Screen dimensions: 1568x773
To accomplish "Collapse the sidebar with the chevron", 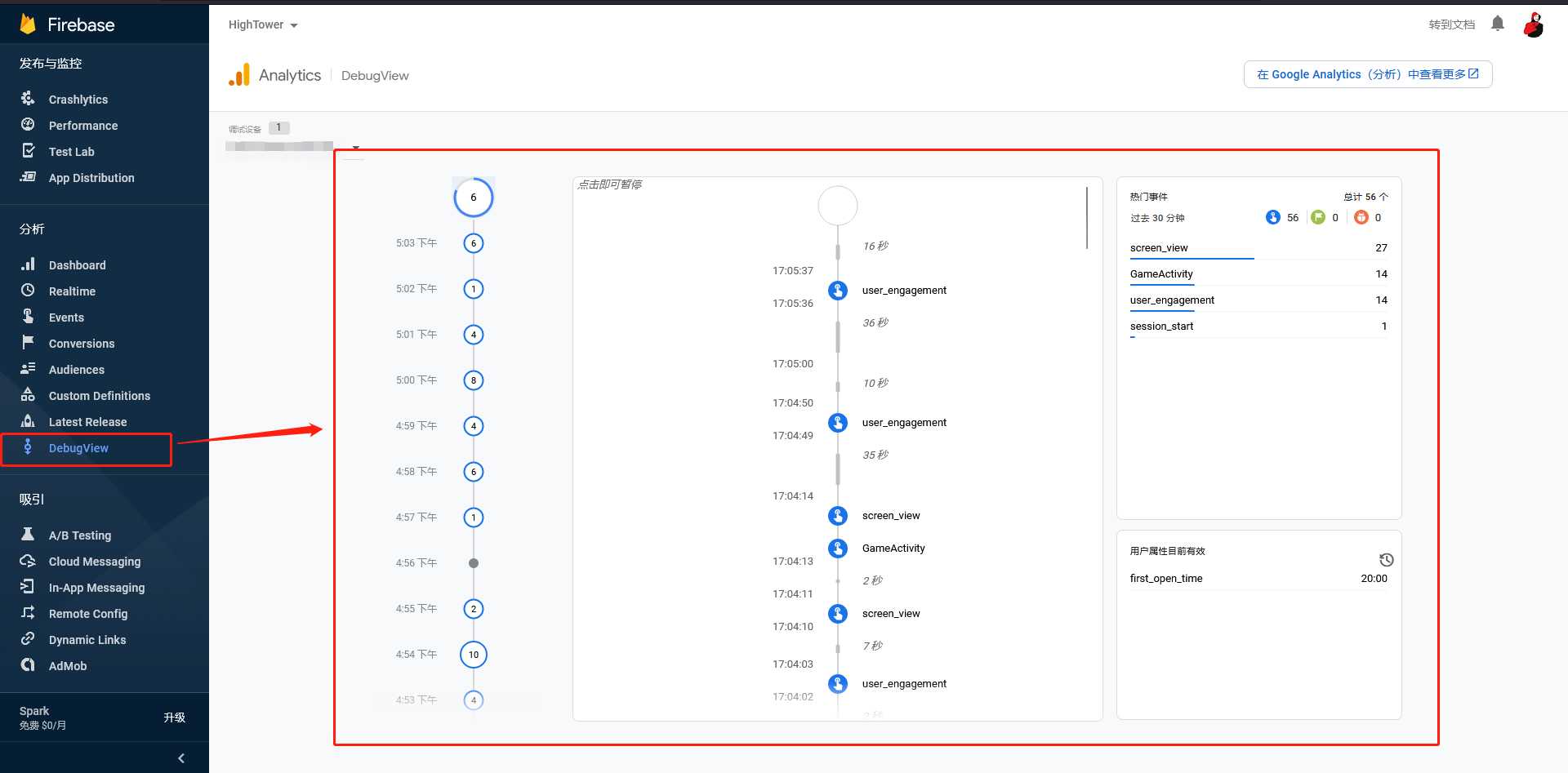I will (181, 758).
